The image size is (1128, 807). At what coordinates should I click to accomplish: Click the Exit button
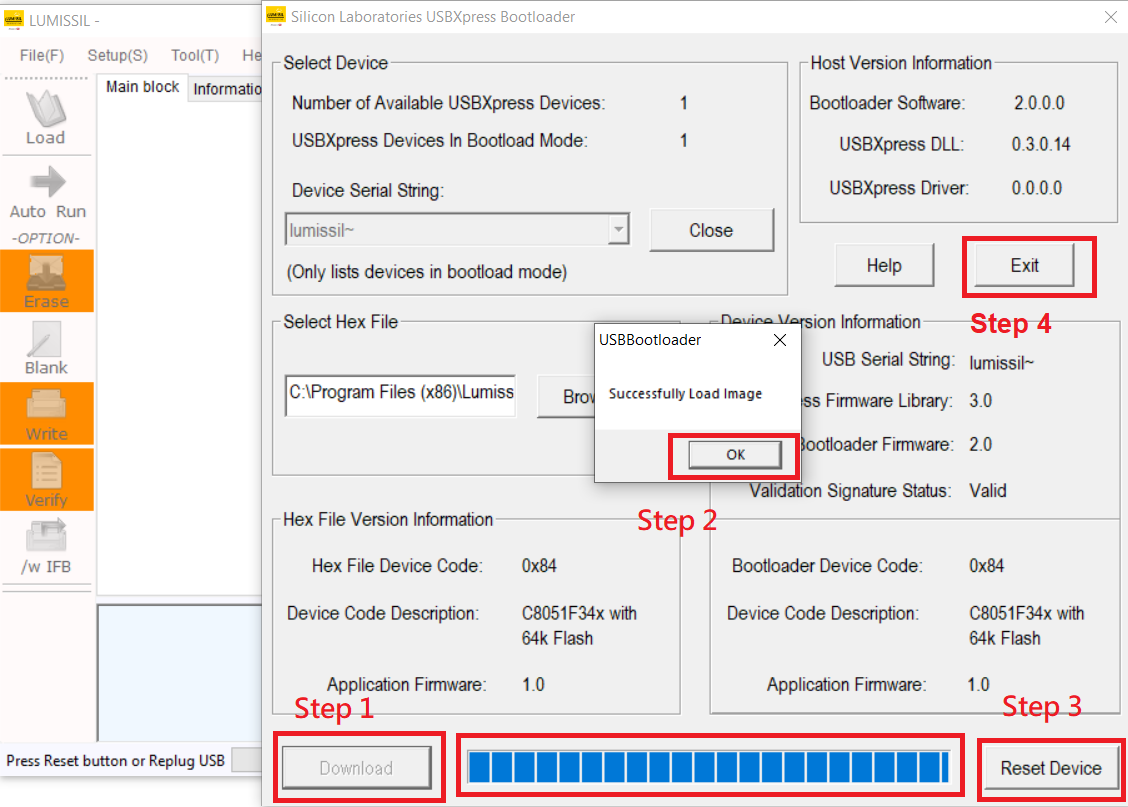point(1024,266)
